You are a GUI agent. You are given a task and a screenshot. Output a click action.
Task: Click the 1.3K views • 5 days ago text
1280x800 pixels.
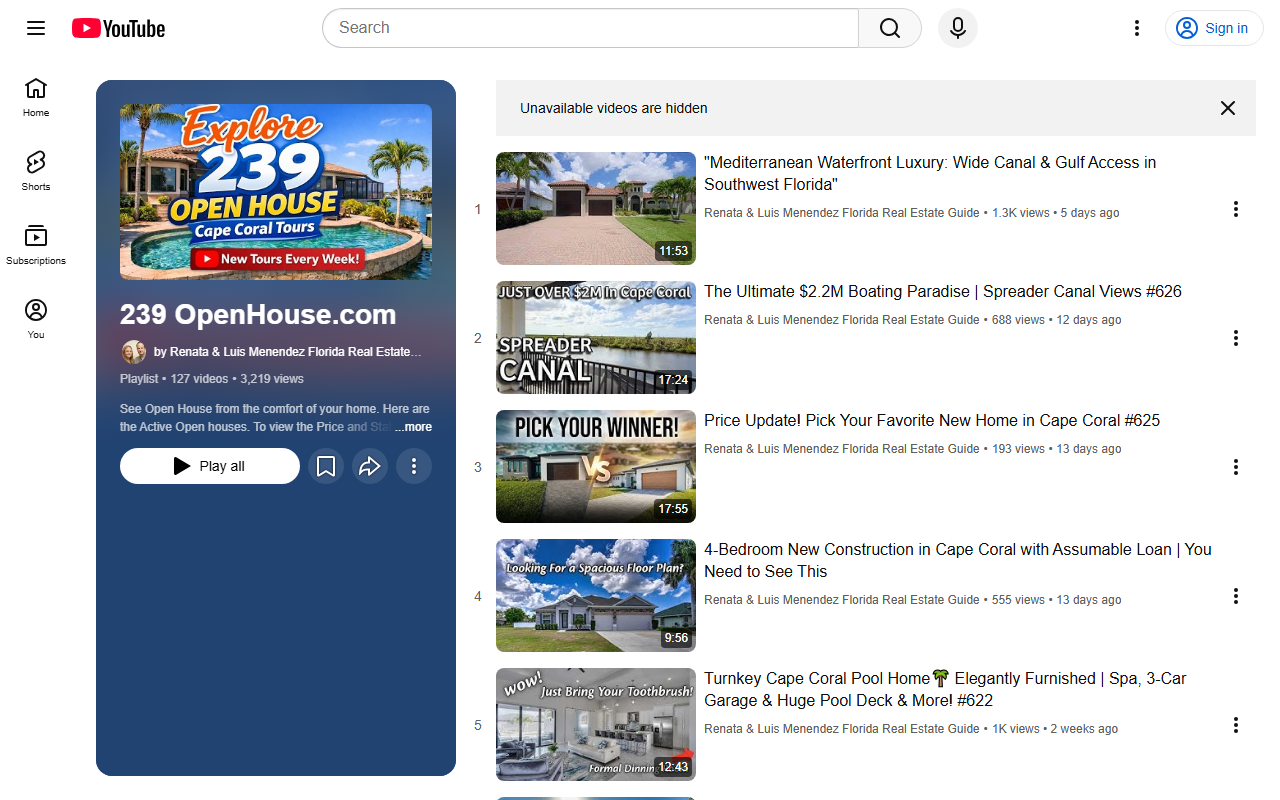[x=1056, y=213]
